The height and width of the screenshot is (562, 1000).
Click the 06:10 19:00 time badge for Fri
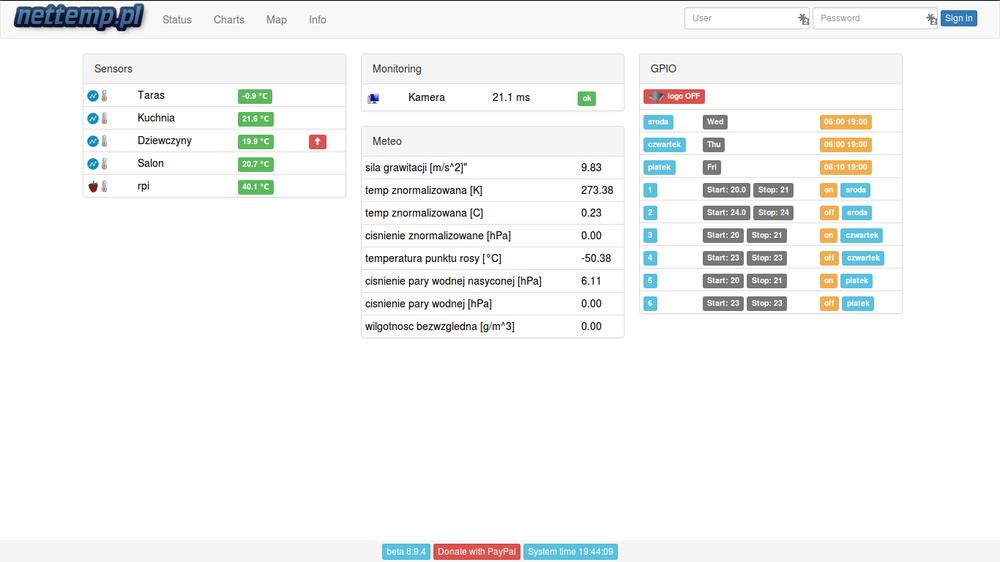pyautogui.click(x=846, y=167)
